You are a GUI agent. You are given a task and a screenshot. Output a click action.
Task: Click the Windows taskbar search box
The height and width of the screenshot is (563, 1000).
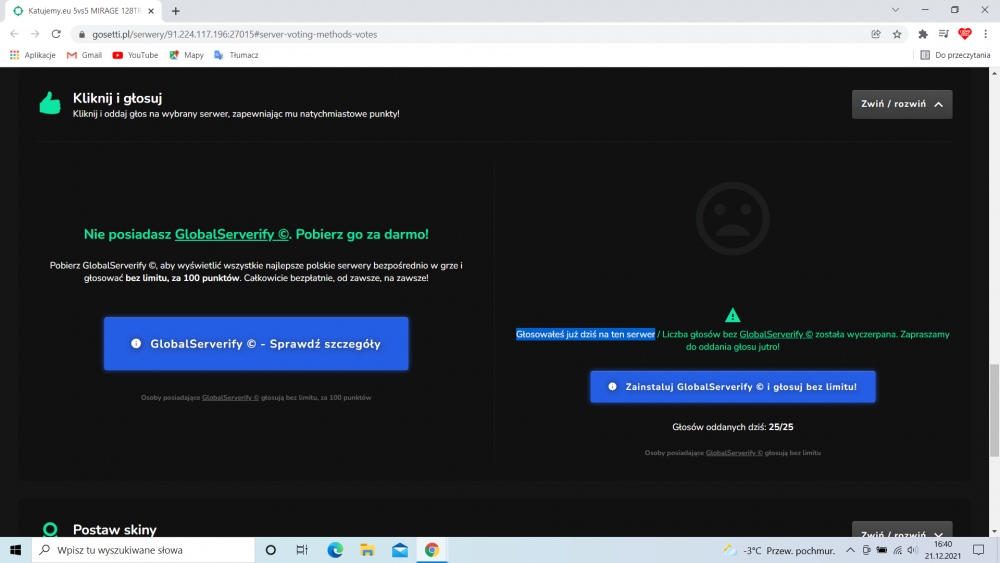(x=143, y=550)
